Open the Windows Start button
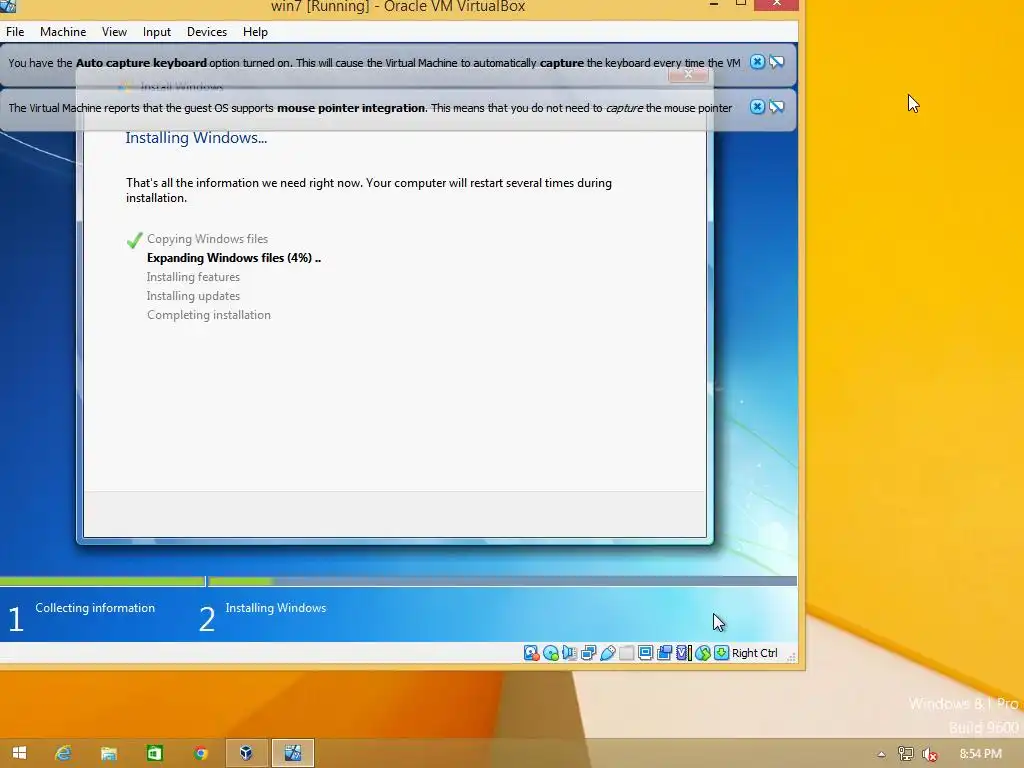The image size is (1024, 768). (x=20, y=753)
